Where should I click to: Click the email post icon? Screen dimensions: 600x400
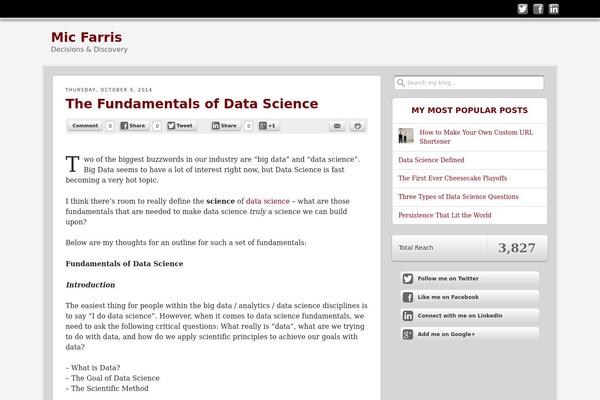click(337, 126)
